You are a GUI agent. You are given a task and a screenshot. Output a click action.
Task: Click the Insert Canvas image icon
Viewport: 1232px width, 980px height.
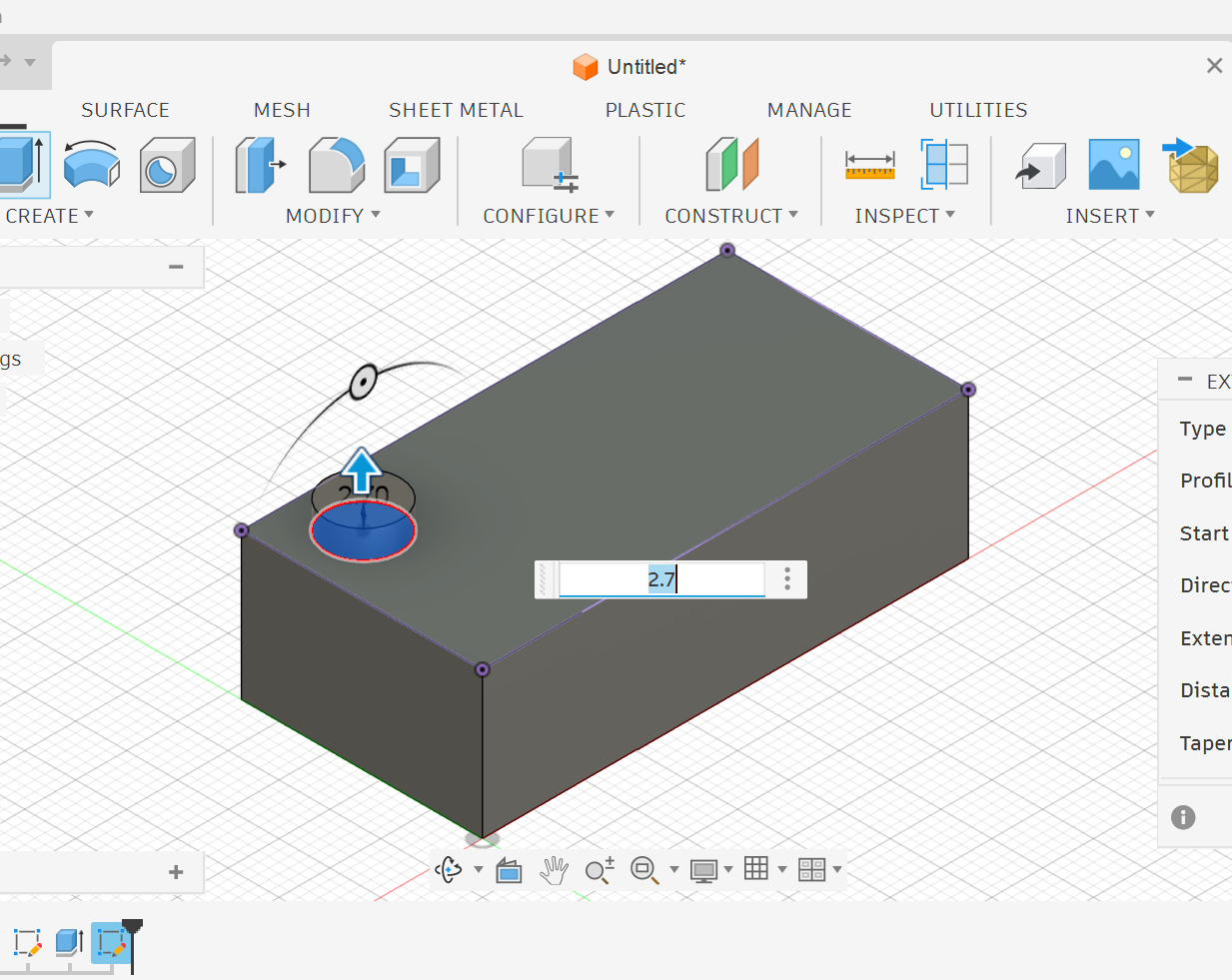[1114, 165]
